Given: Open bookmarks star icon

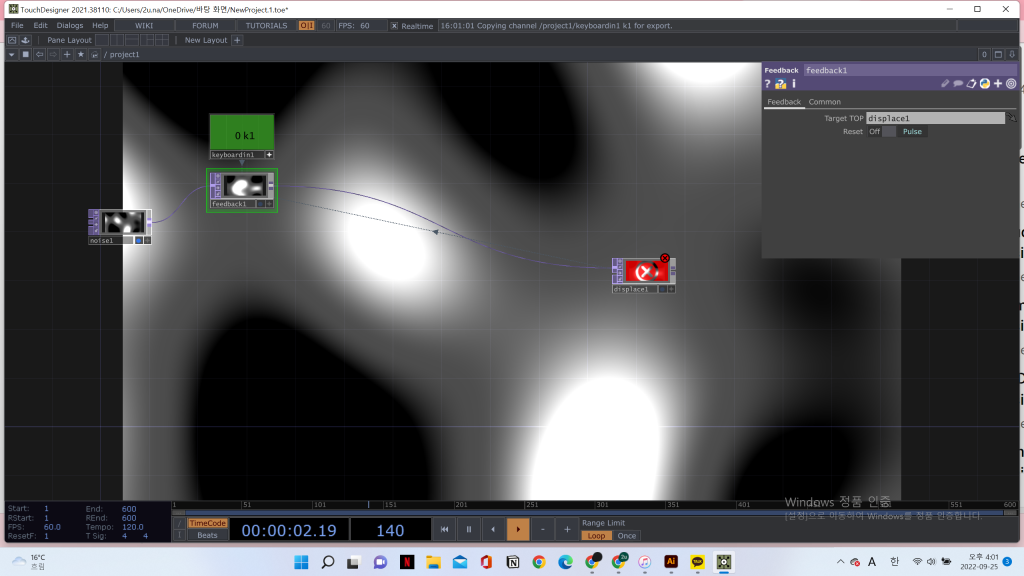Looking at the screenshot, I should click(x=81, y=54).
